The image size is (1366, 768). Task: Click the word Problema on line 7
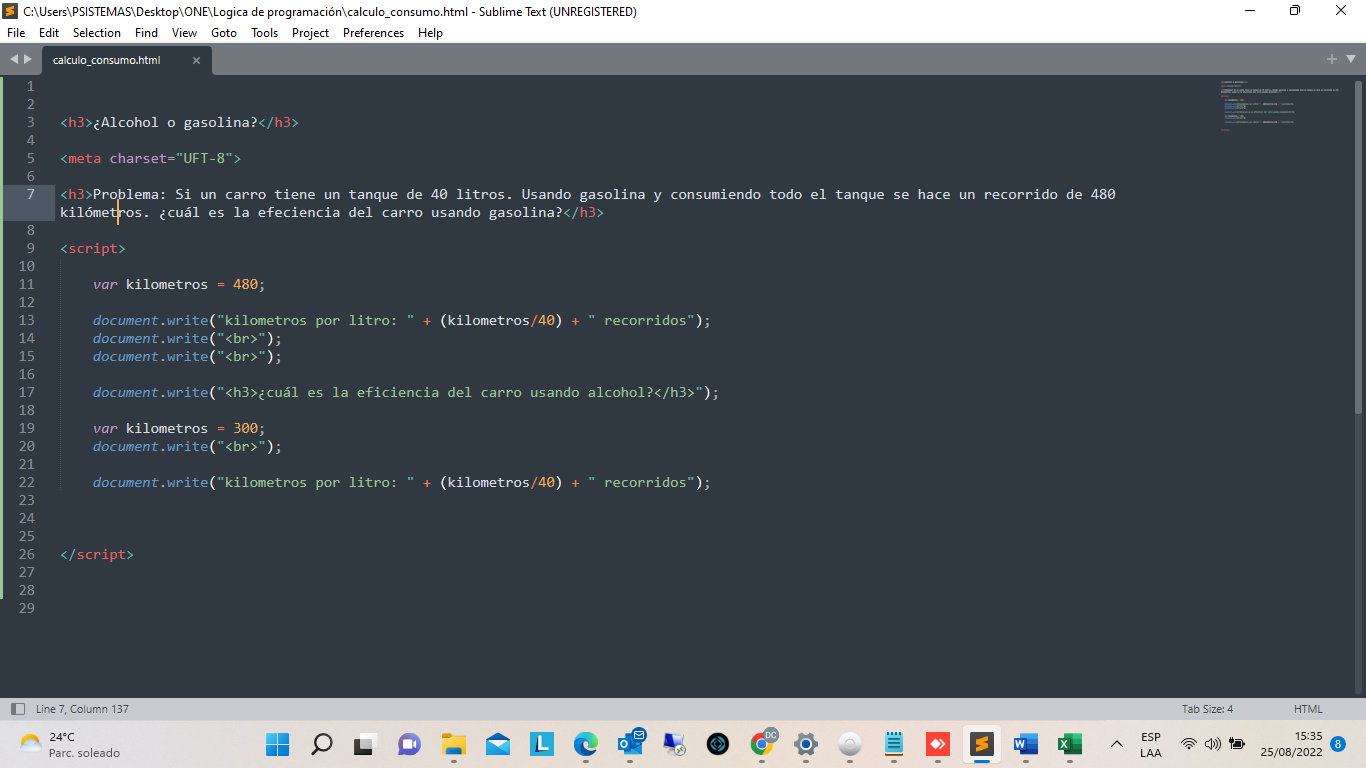point(126,194)
